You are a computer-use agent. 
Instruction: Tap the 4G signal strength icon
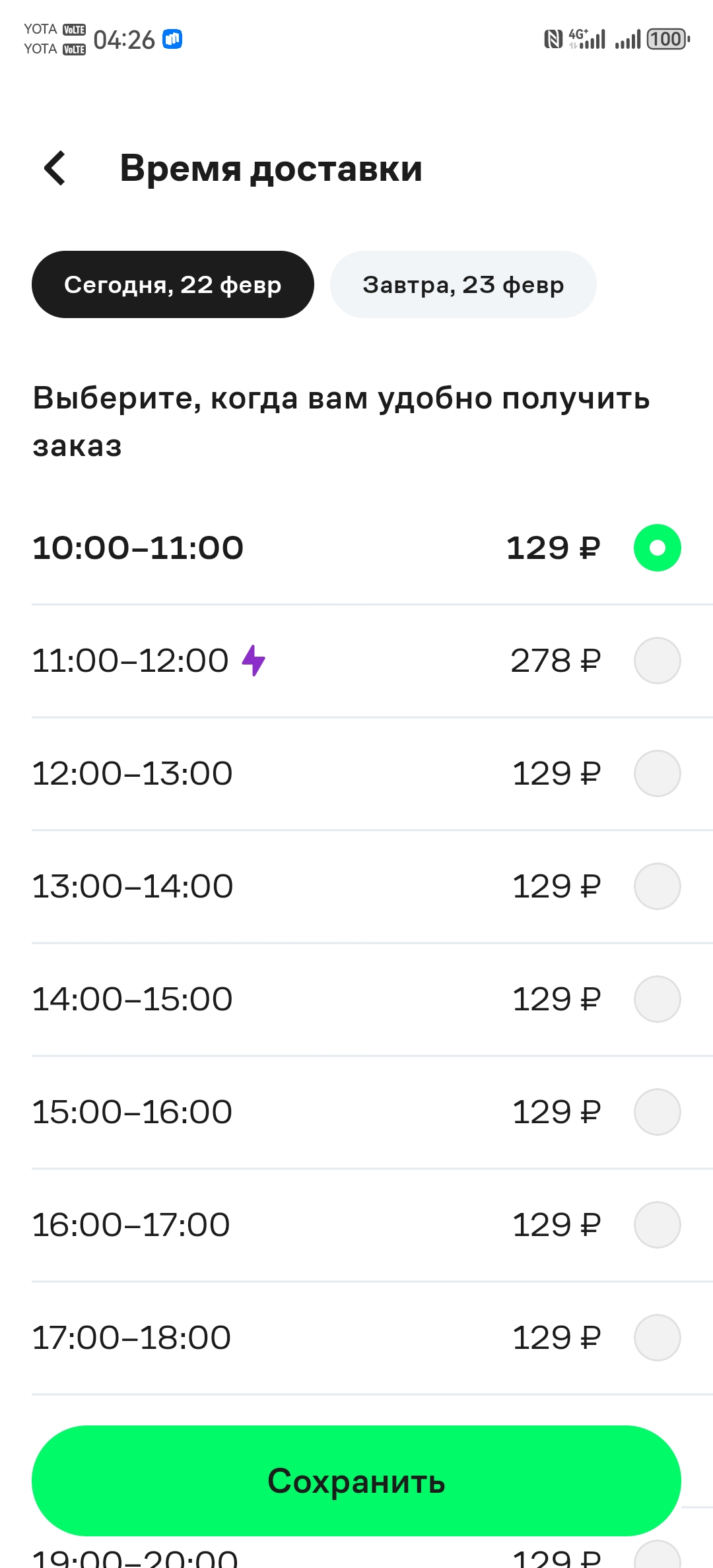(587, 40)
